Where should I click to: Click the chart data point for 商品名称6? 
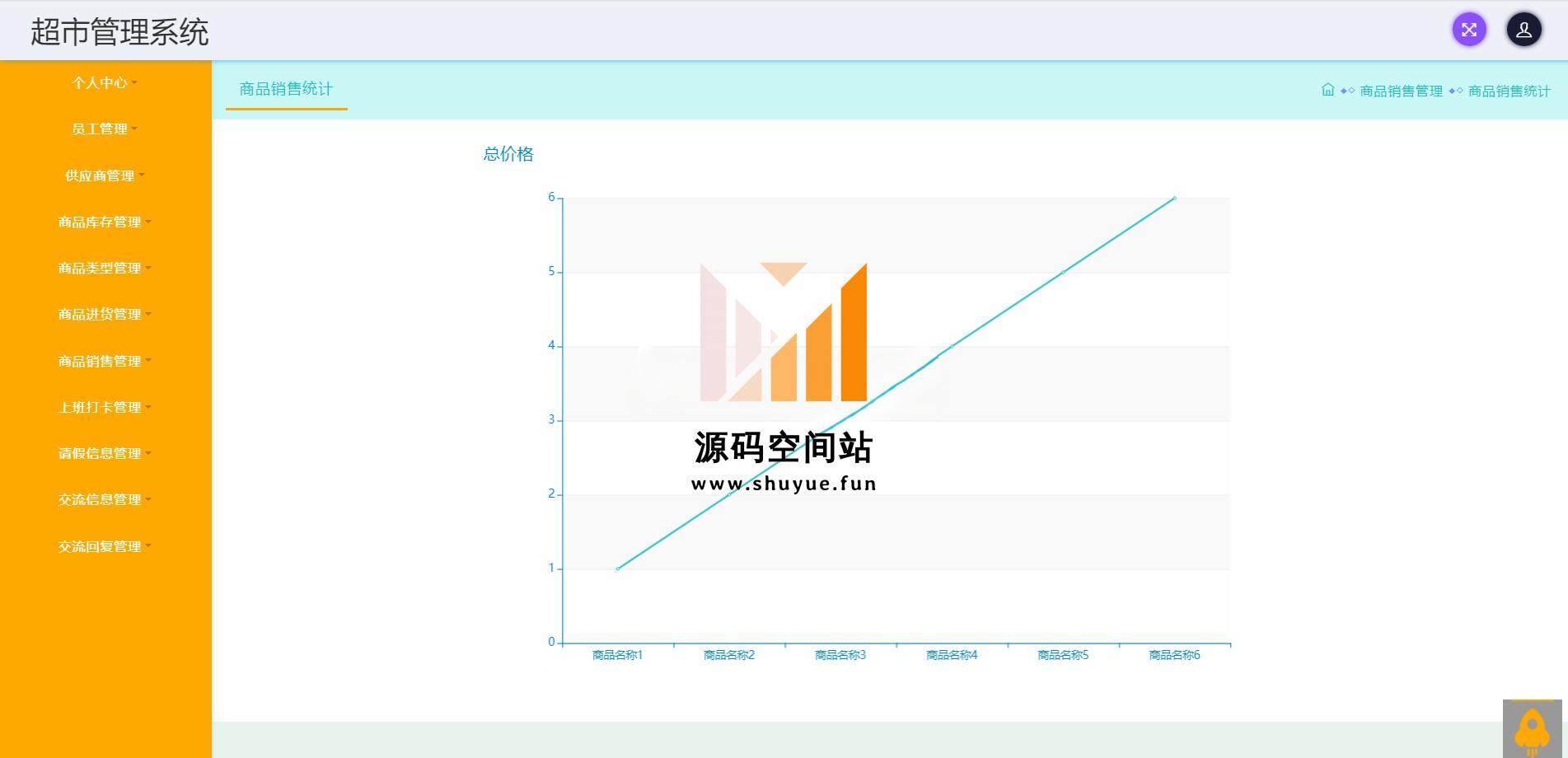(x=1174, y=198)
